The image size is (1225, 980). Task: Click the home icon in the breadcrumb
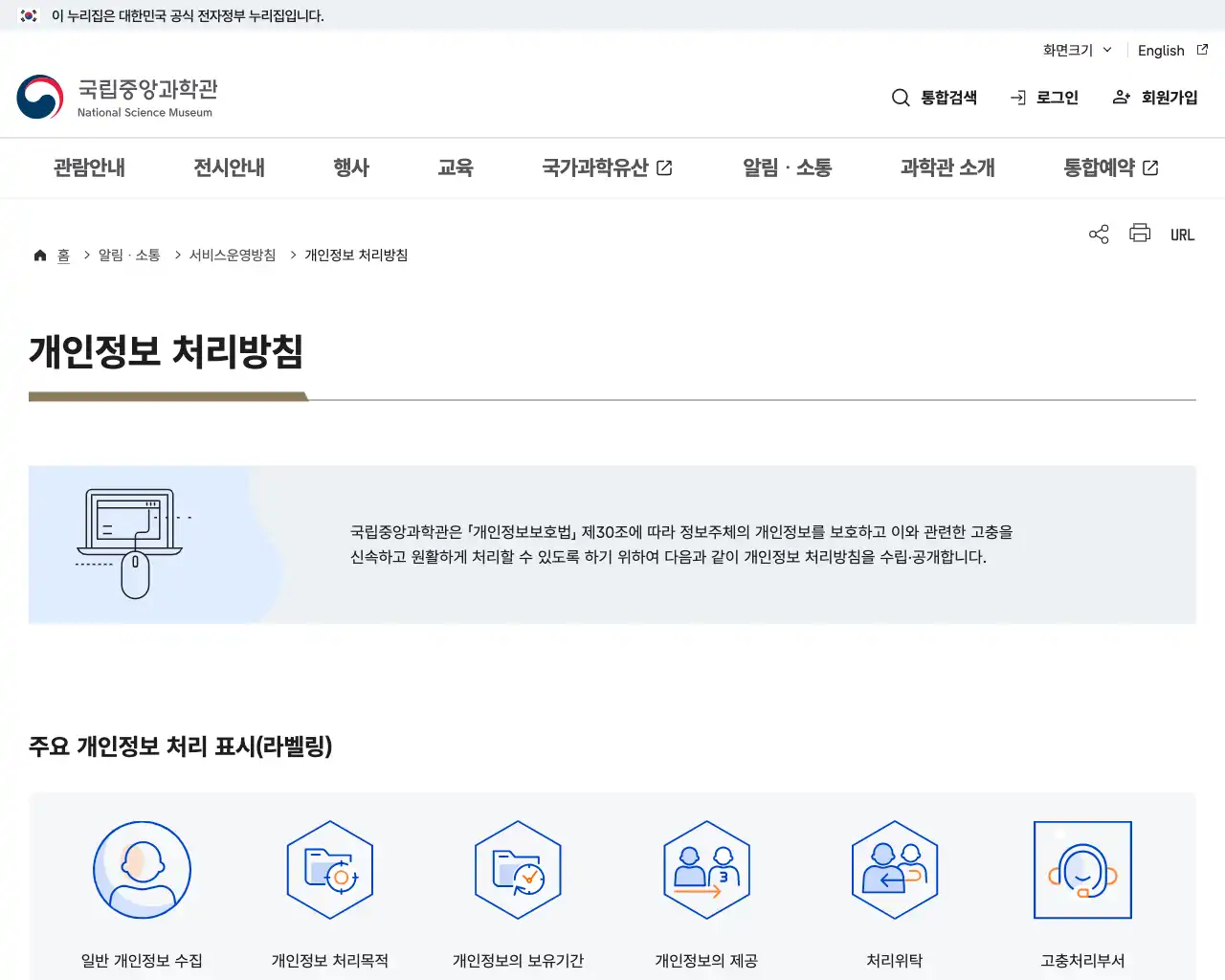(x=40, y=254)
